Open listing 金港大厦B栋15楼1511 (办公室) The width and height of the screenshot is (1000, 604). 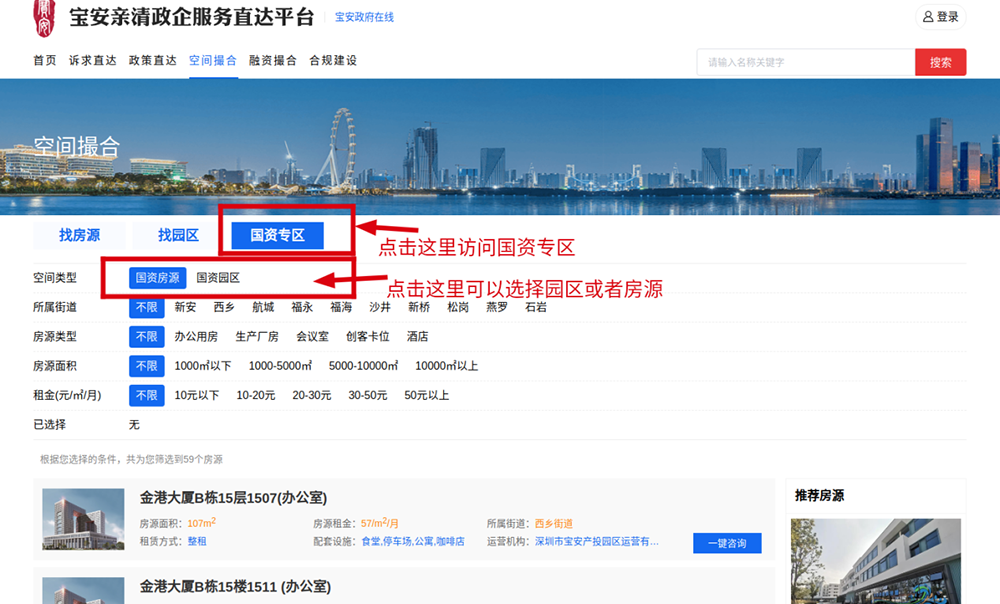point(235,587)
